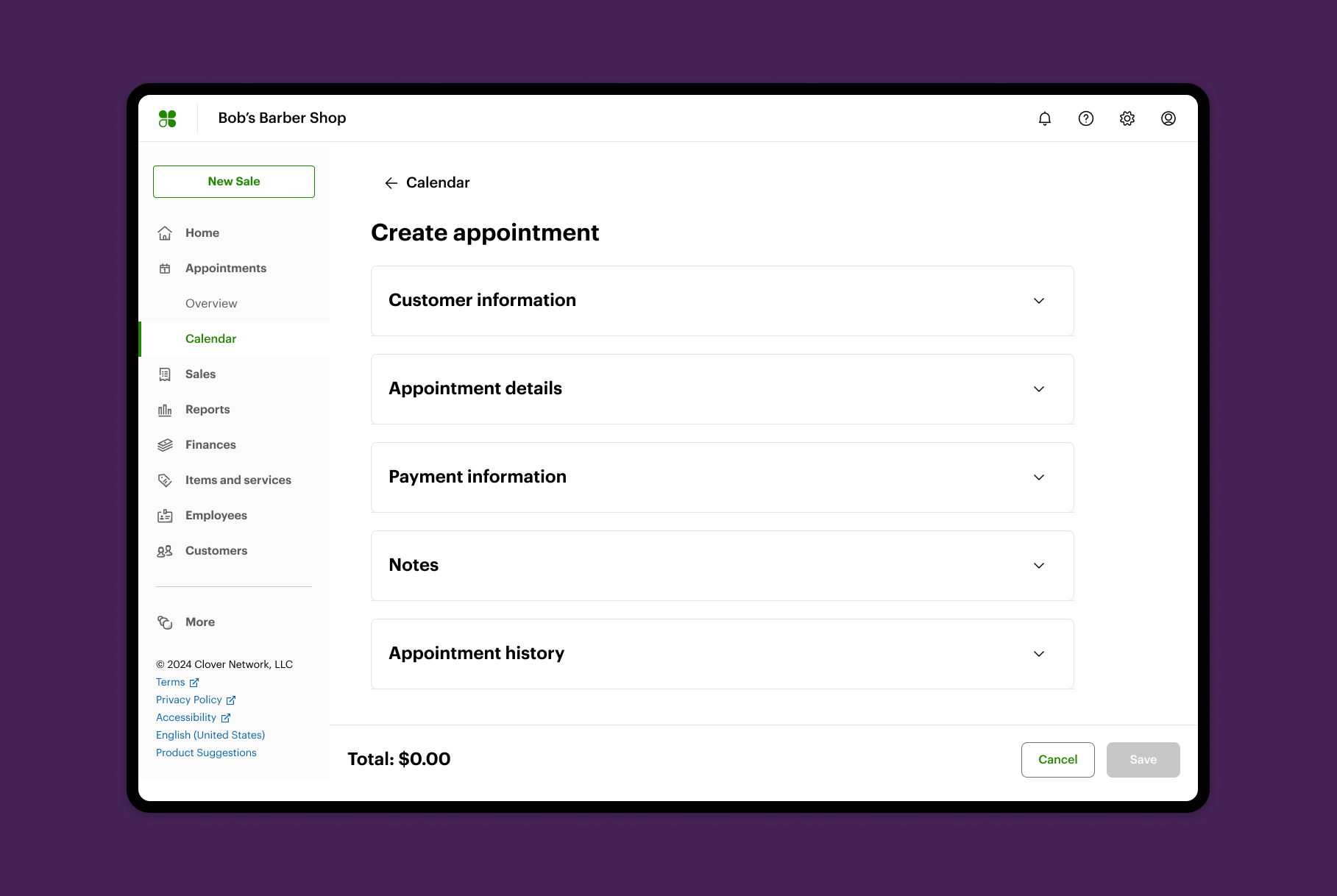Click Bob's Barber Shop title
Viewport: 1337px width, 896px height.
(x=282, y=118)
